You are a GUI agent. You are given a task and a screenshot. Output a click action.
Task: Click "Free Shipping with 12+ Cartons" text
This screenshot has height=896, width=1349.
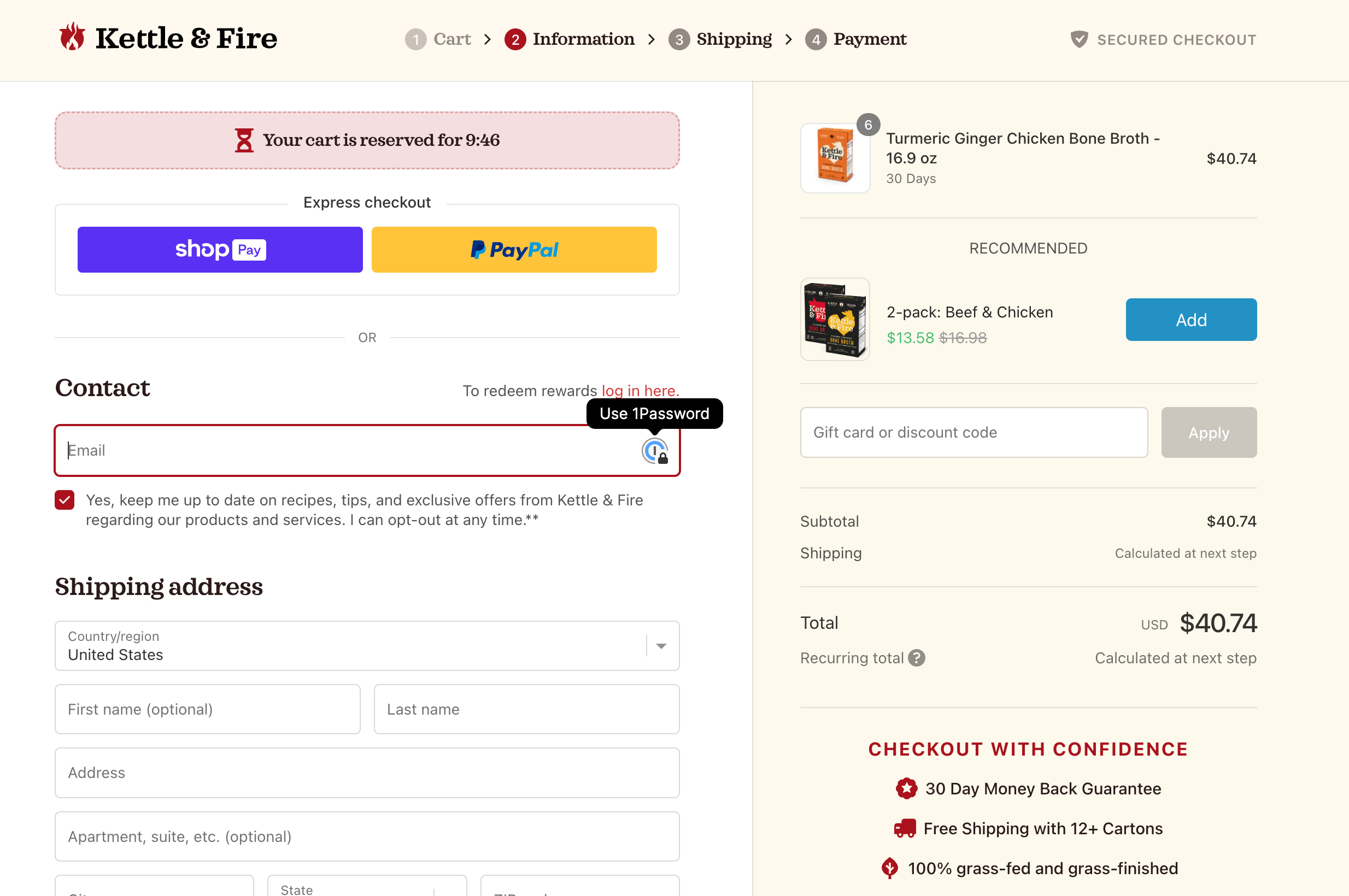coord(1043,829)
